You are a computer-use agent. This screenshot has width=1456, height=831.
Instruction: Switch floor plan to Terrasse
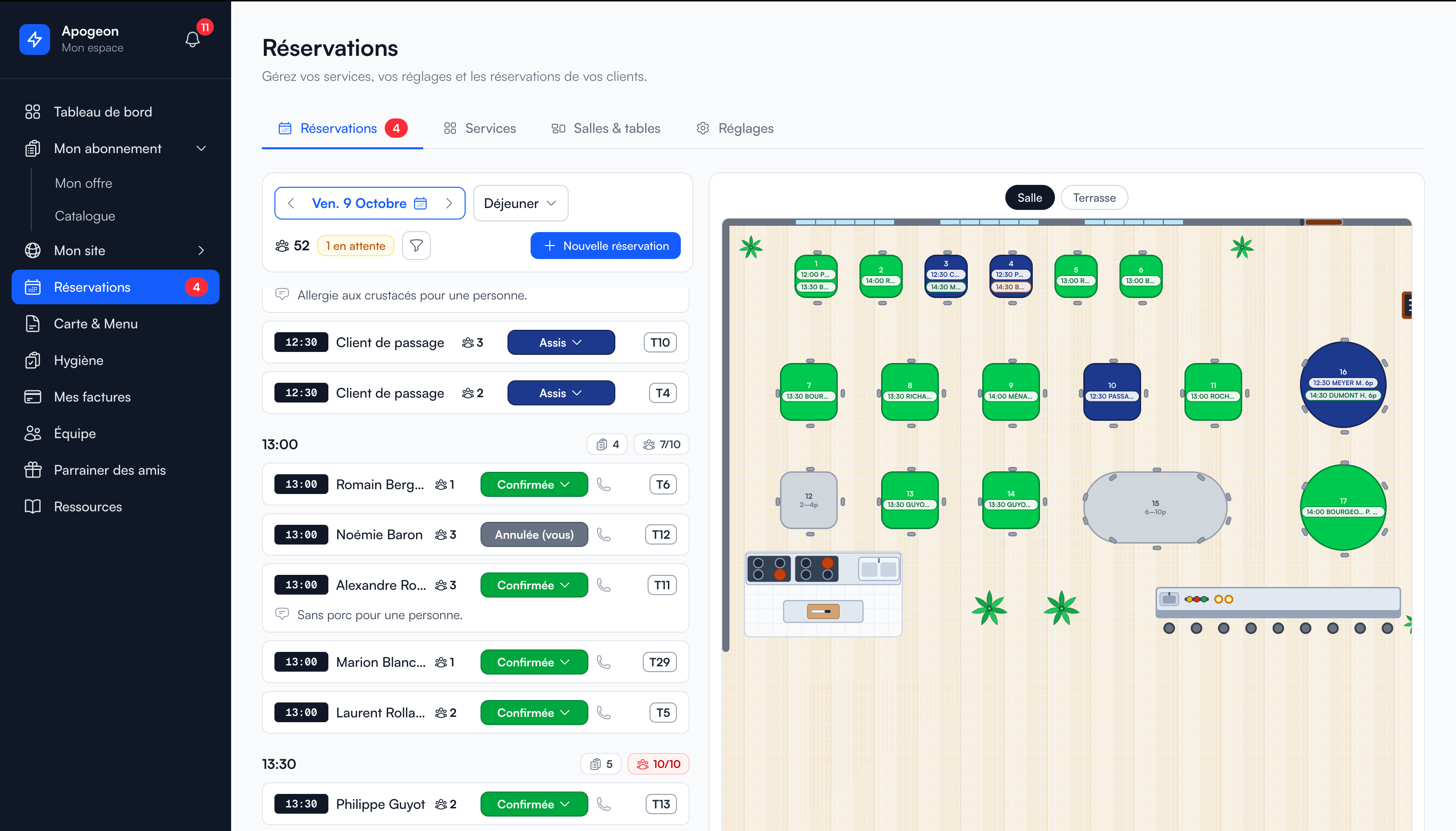1093,198
